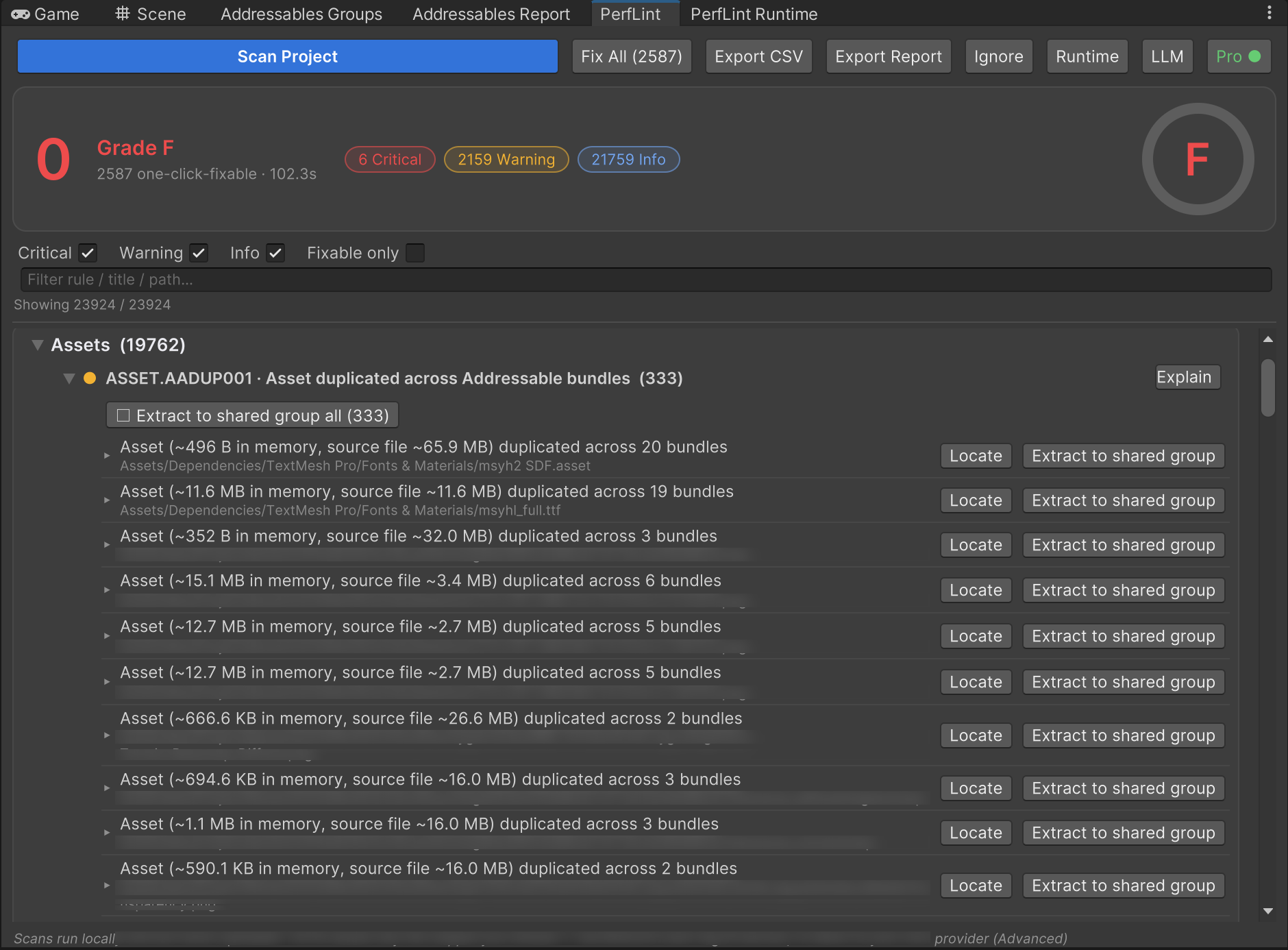Toggle the Info filter checkbox

click(x=275, y=253)
